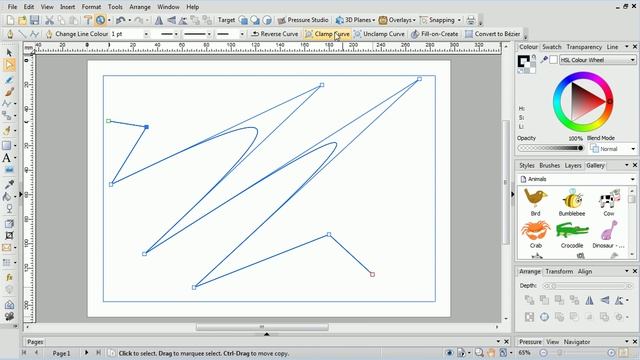Select the Artistic Text tool 'A'

7,158
